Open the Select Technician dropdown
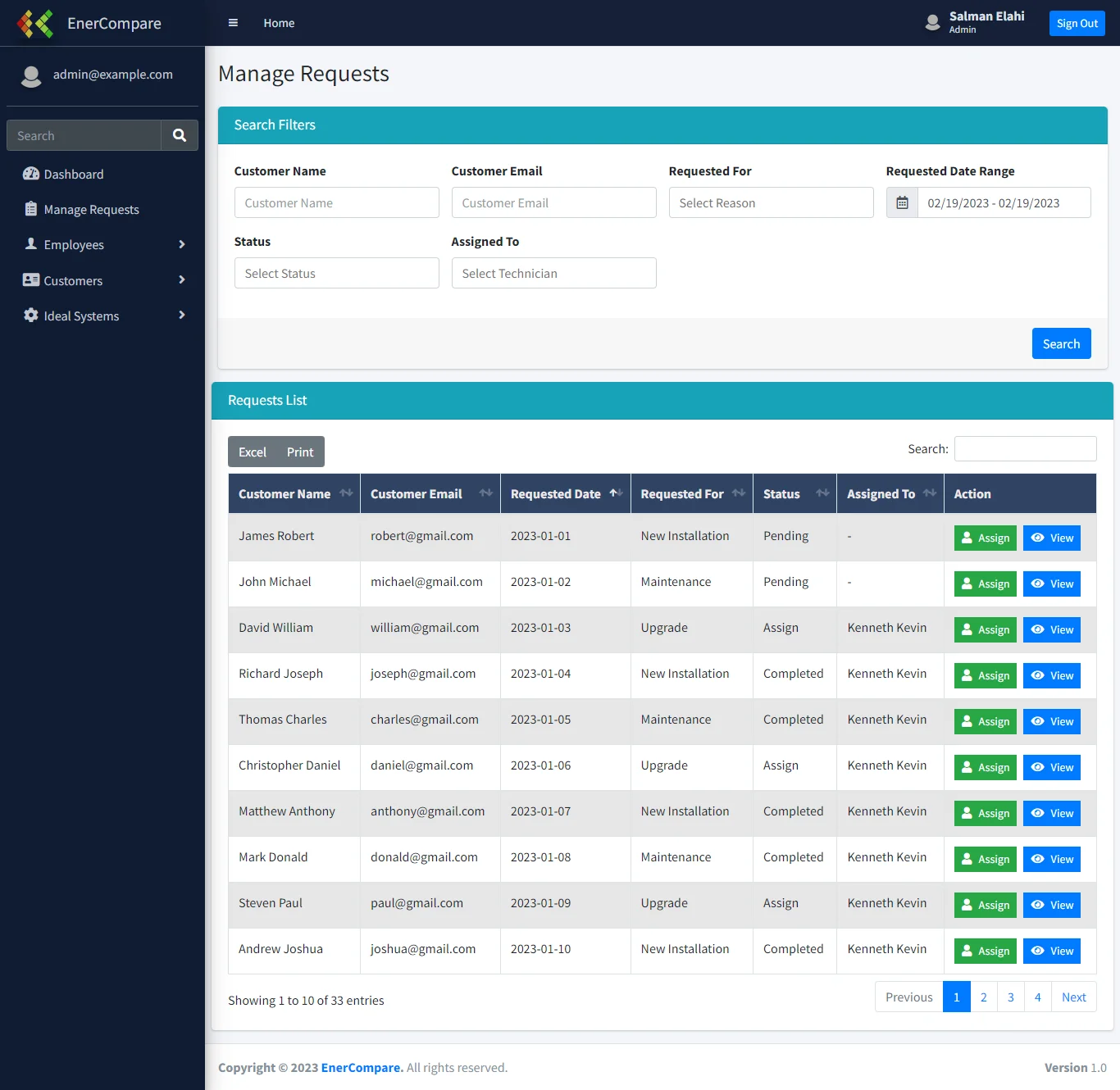 pyautogui.click(x=553, y=273)
